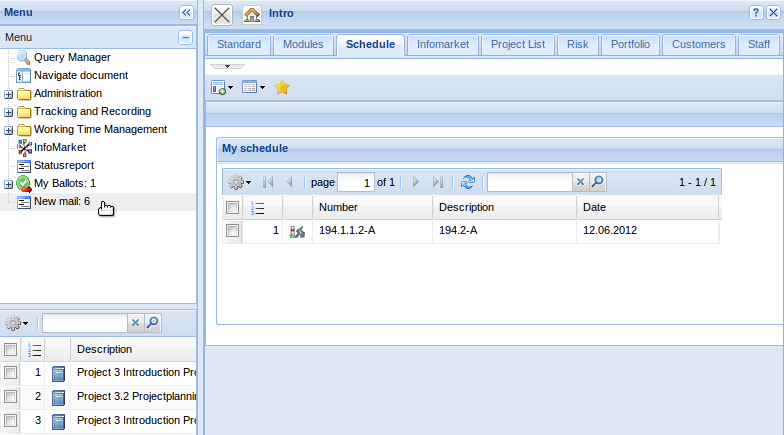This screenshot has height=435, width=784.
Task: Open New mail: 6 entry
Action: tap(62, 202)
